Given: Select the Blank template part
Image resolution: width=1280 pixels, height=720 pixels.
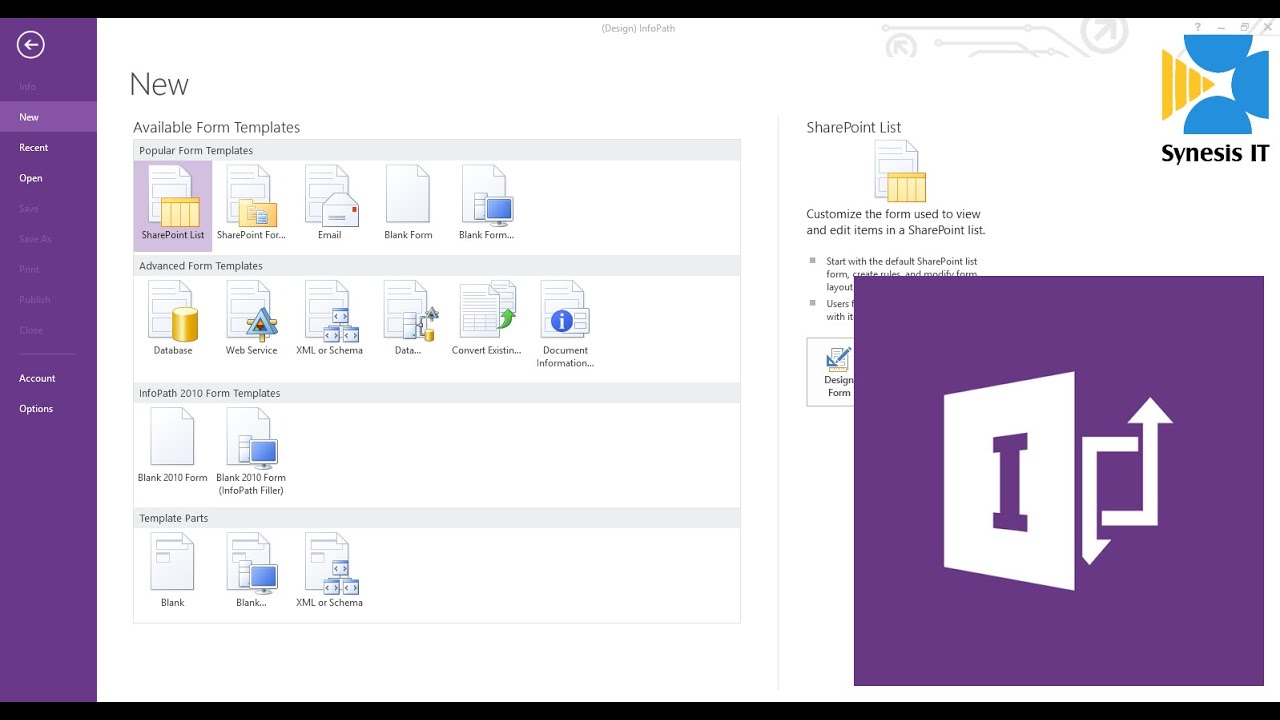Looking at the screenshot, I should click(x=173, y=572).
